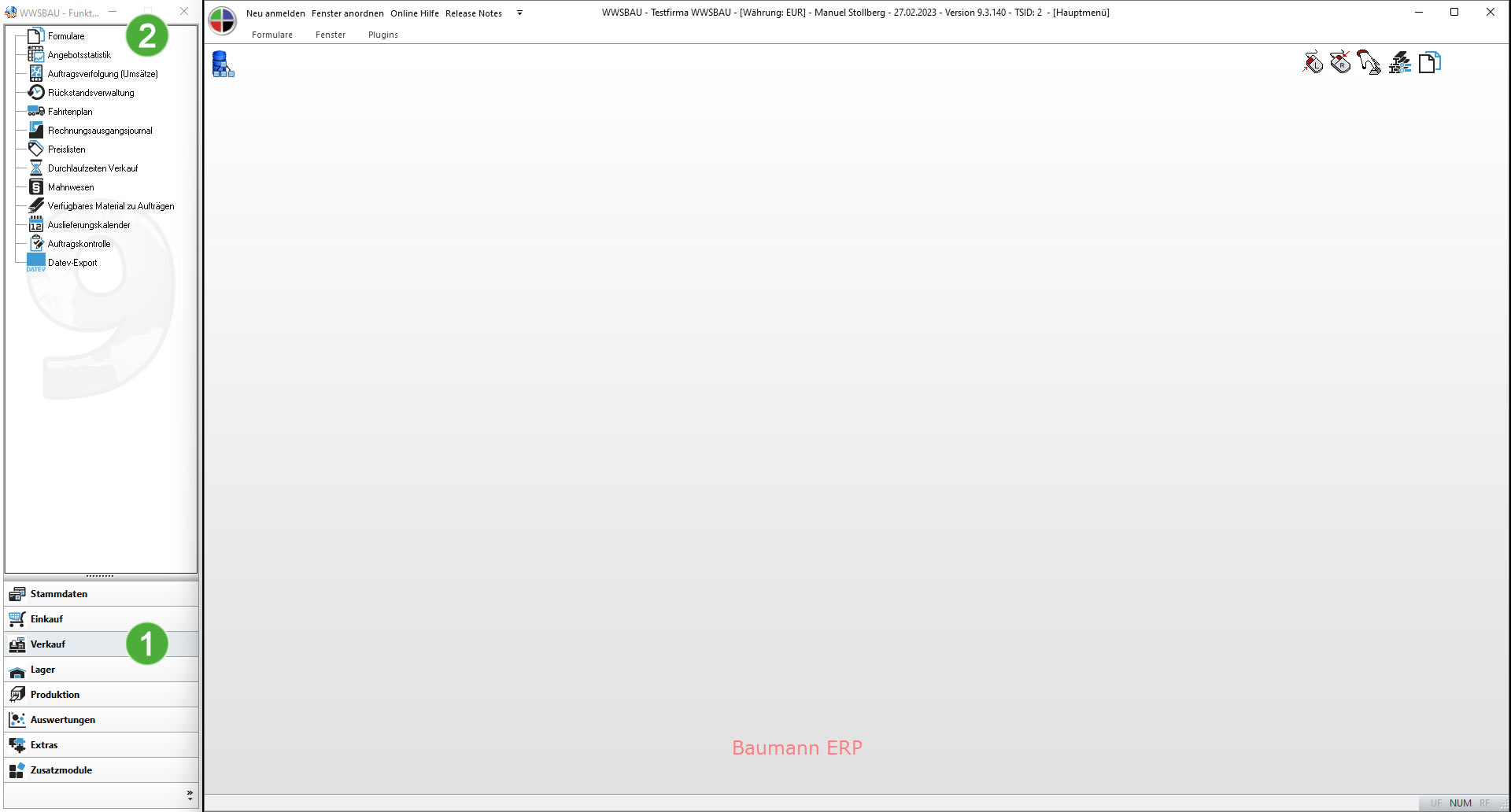Image resolution: width=1511 pixels, height=812 pixels.
Task: Open the Rechnungsausgangsjournal entry
Action: pyautogui.click(x=100, y=131)
